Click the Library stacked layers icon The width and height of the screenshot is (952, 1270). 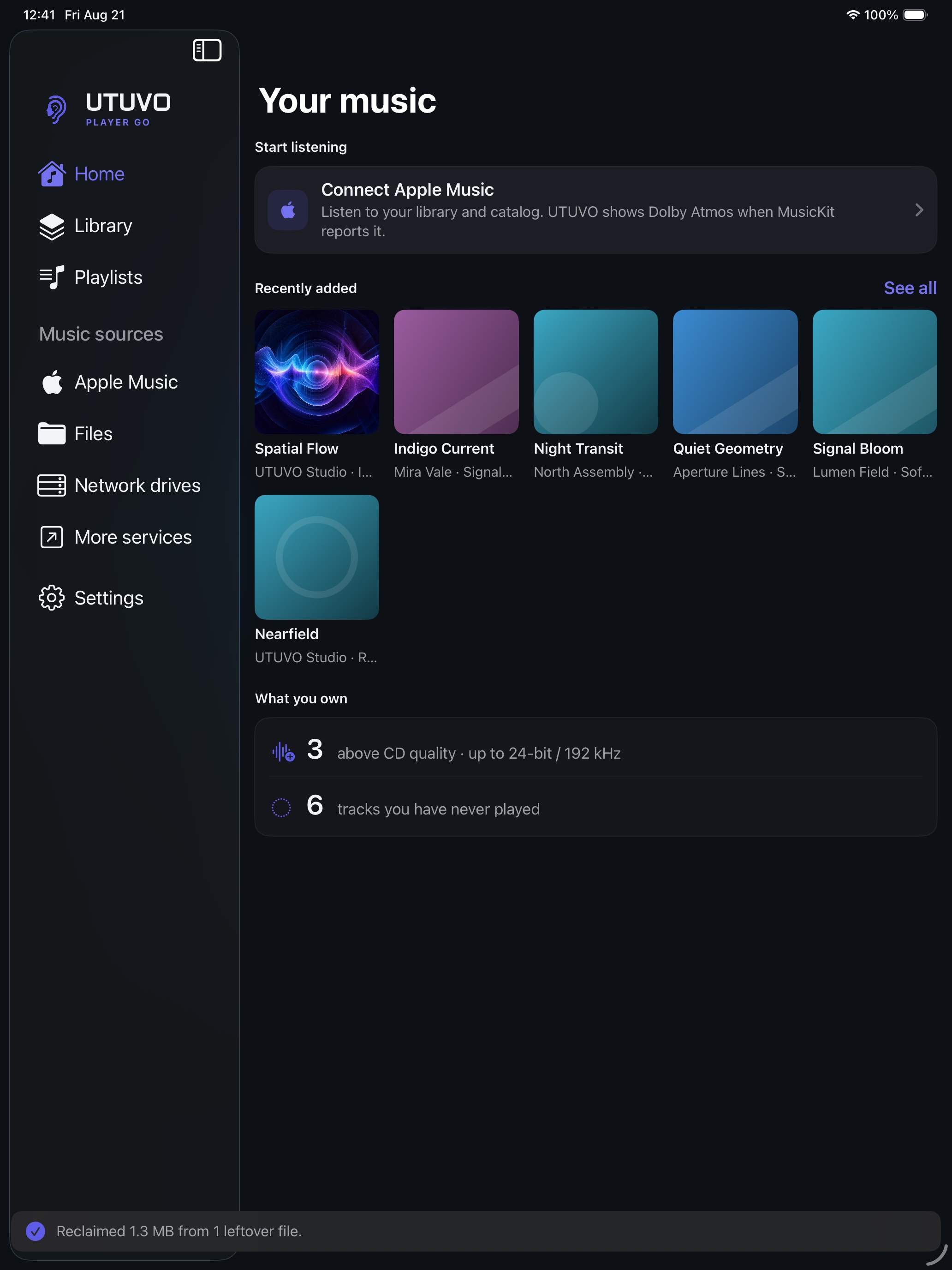point(52,226)
